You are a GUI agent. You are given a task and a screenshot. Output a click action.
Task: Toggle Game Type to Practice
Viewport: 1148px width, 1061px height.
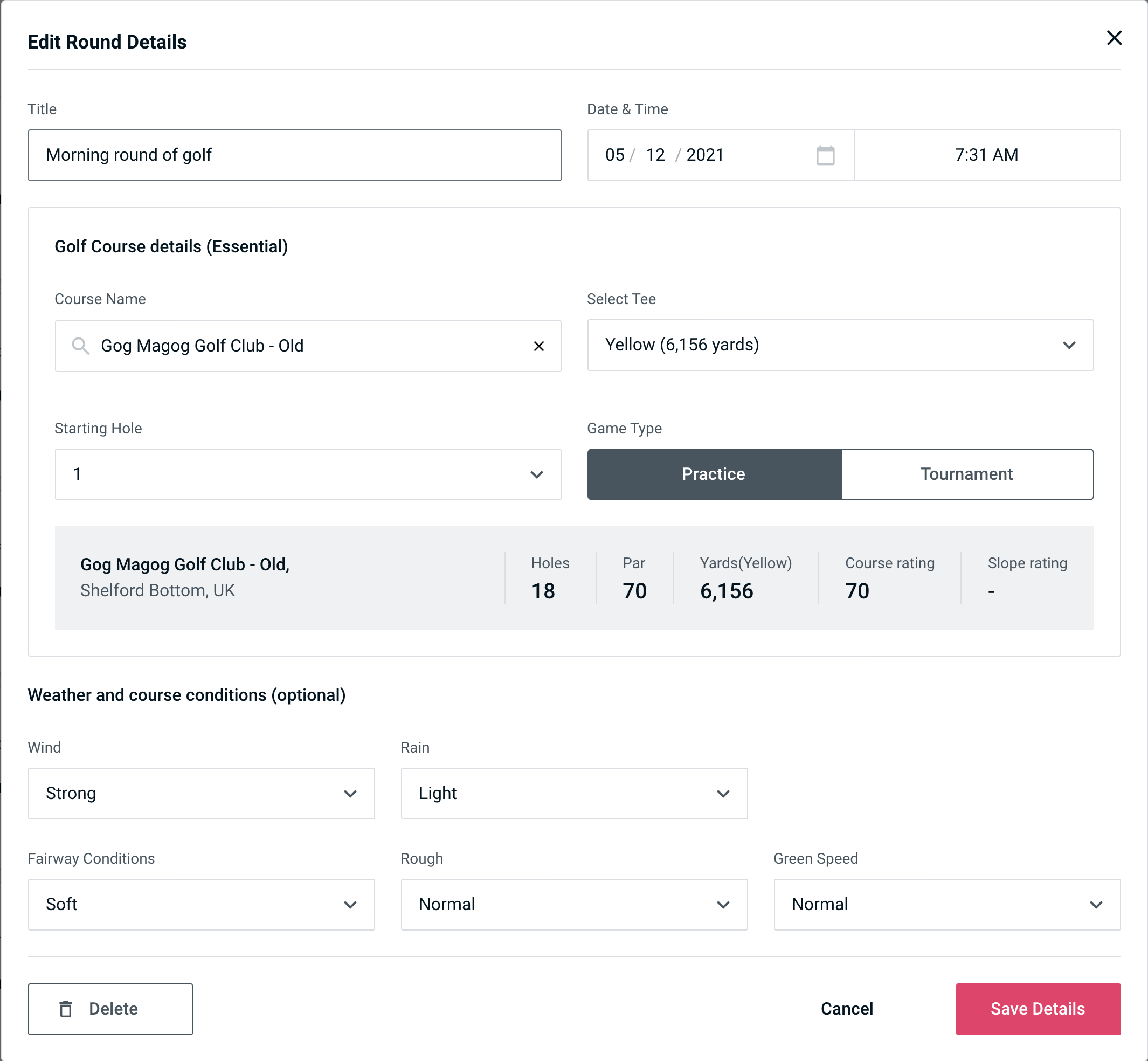(713, 474)
